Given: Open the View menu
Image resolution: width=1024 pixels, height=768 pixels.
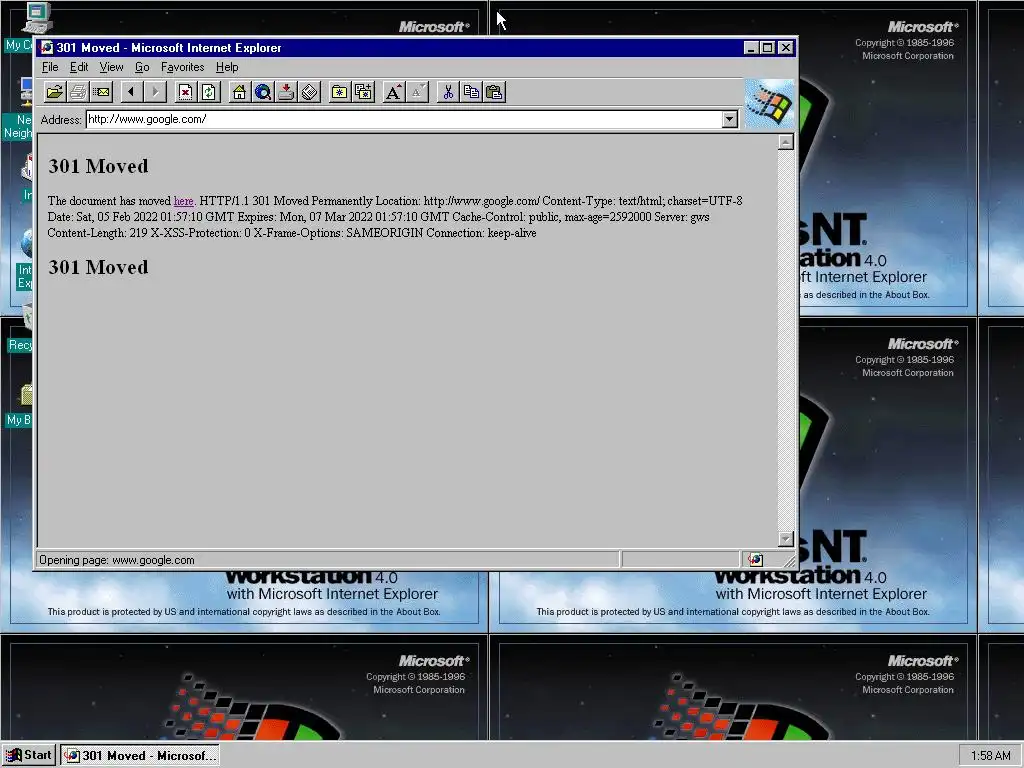Looking at the screenshot, I should (111, 67).
